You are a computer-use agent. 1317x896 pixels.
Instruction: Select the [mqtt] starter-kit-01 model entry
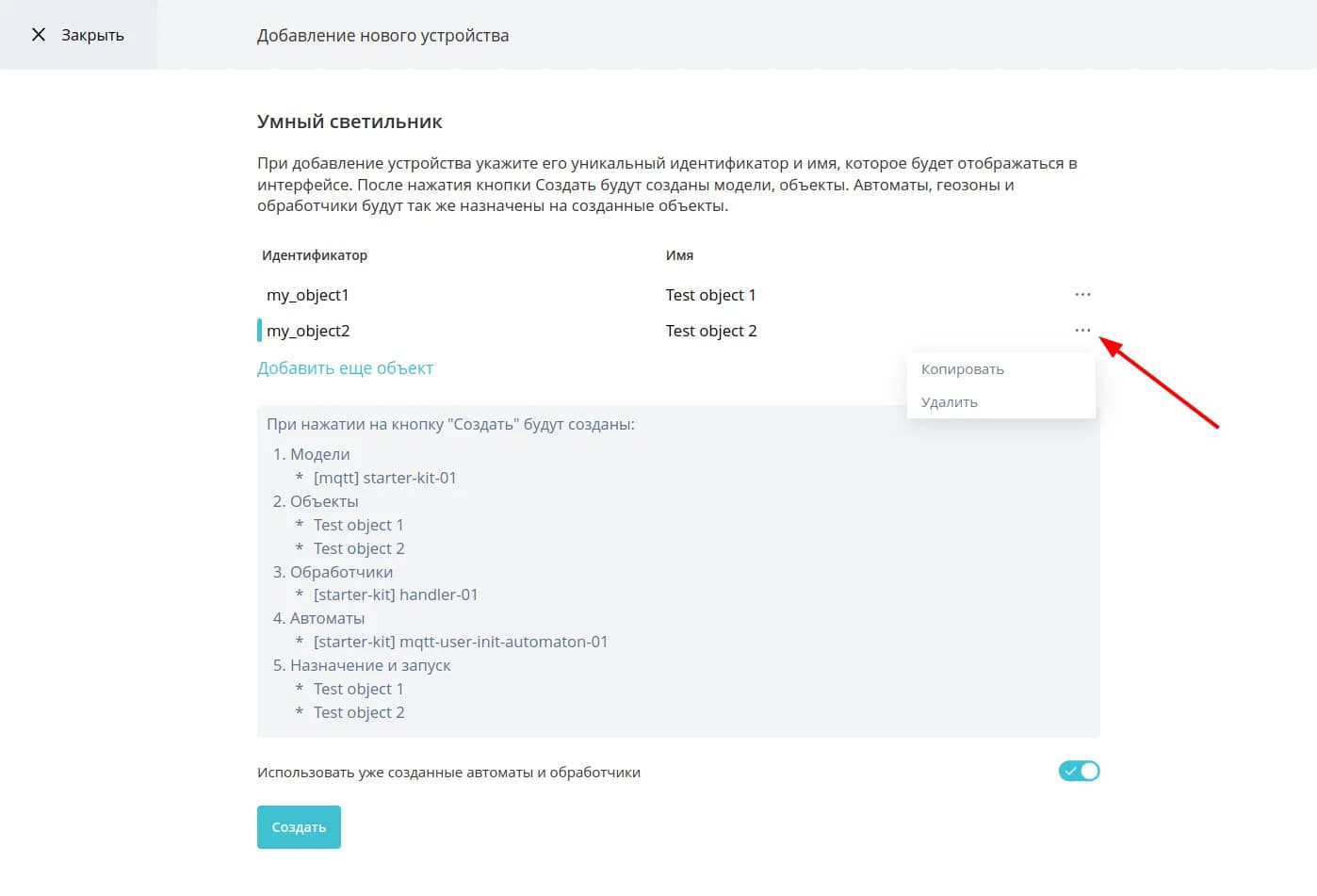(x=384, y=478)
